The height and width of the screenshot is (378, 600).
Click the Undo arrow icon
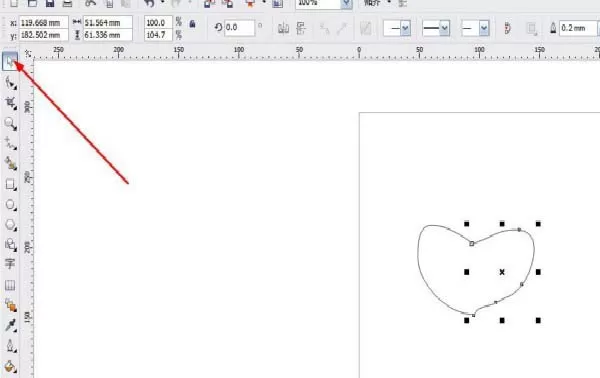point(149,3)
